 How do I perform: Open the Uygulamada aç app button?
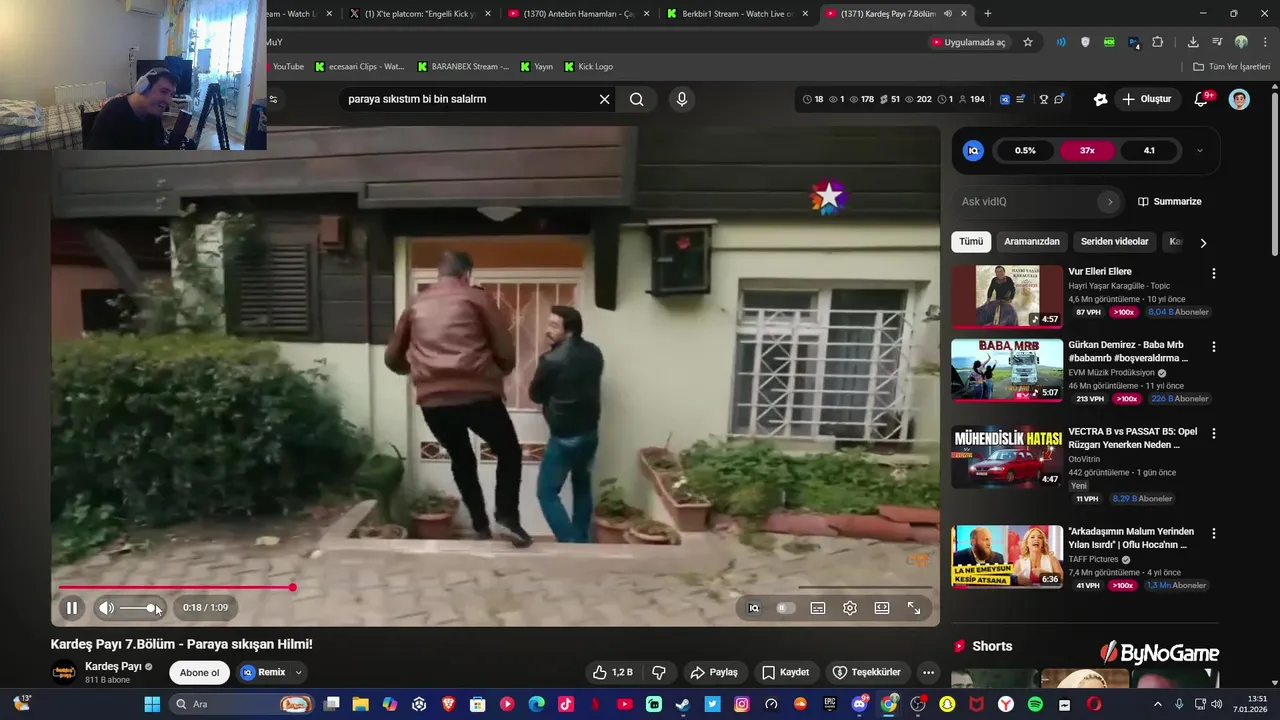tap(968, 42)
